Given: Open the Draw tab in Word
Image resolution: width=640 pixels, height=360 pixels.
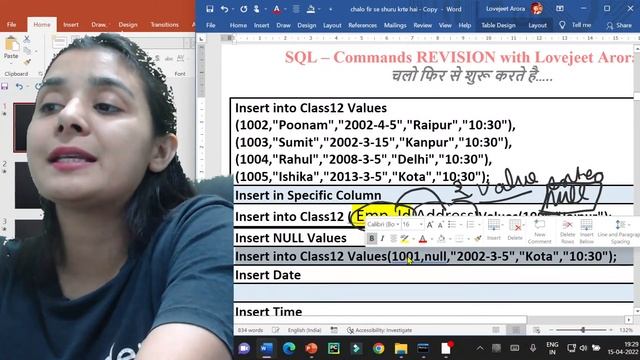Looking at the screenshot, I should tap(283, 25).
